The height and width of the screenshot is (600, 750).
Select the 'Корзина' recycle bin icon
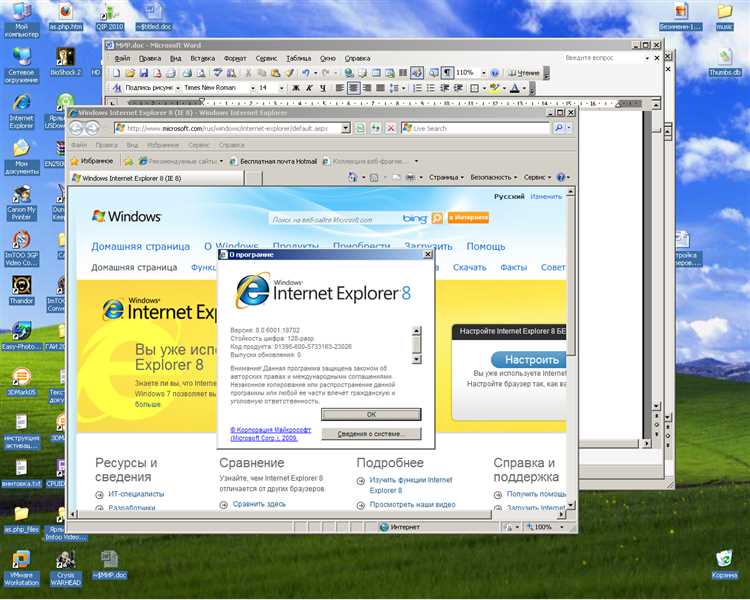coord(724,564)
